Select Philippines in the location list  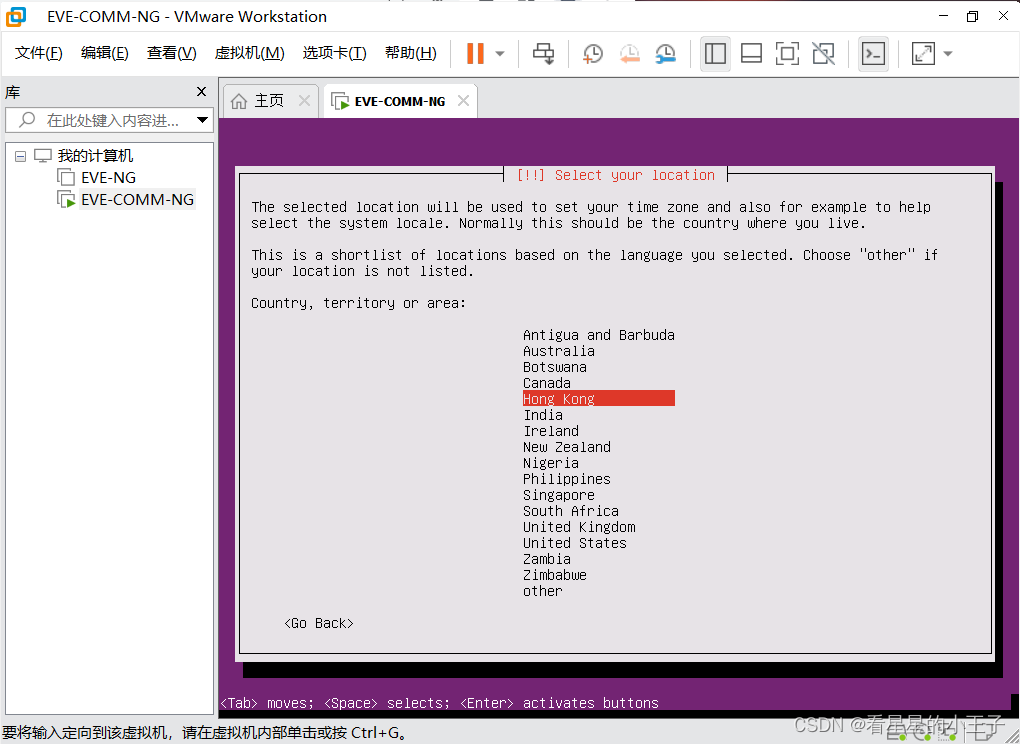pos(567,479)
